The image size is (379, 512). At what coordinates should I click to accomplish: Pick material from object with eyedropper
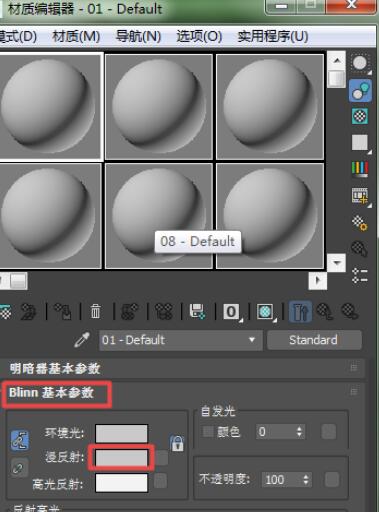tap(82, 340)
